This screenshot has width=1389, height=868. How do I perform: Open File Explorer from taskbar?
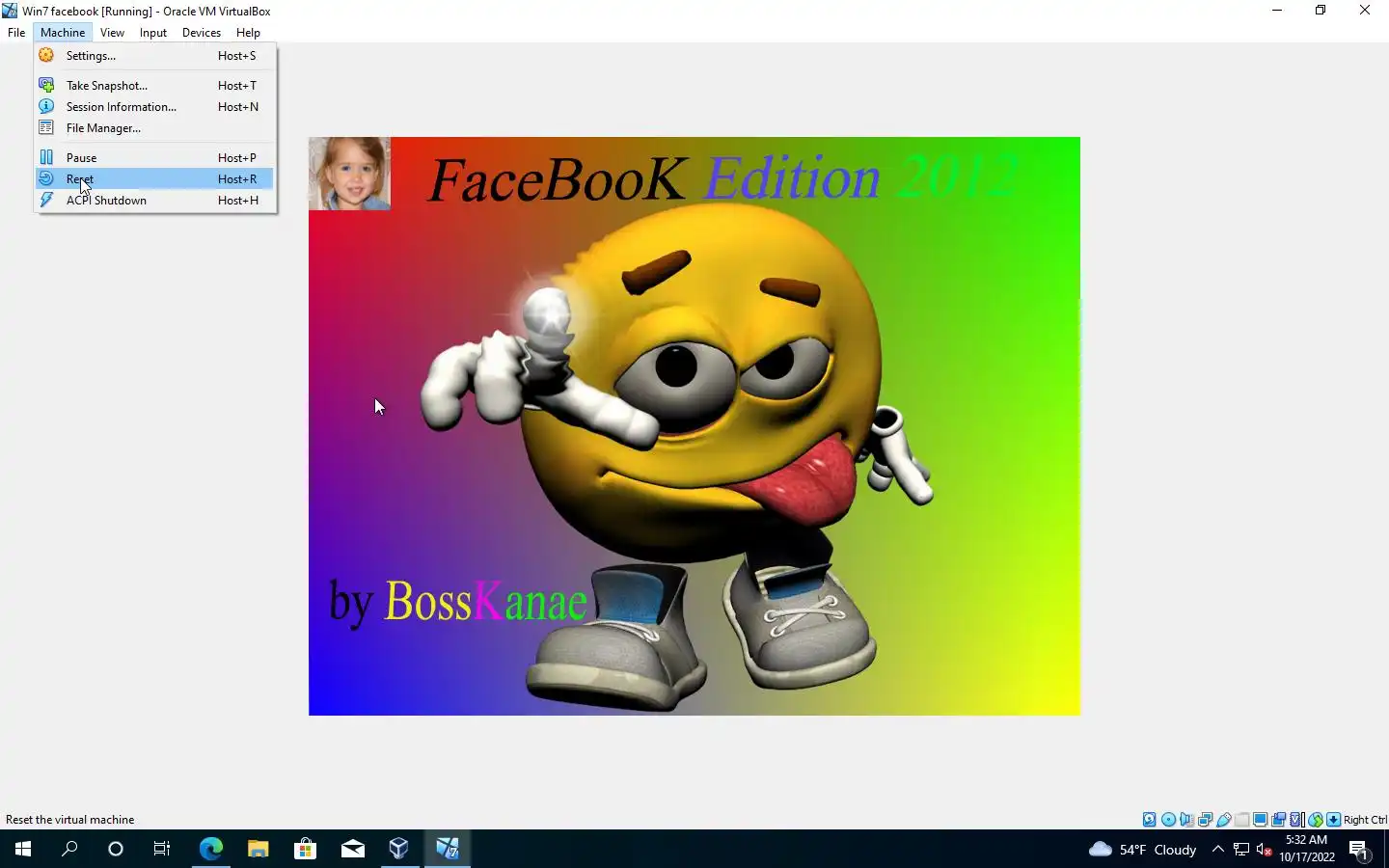258,849
